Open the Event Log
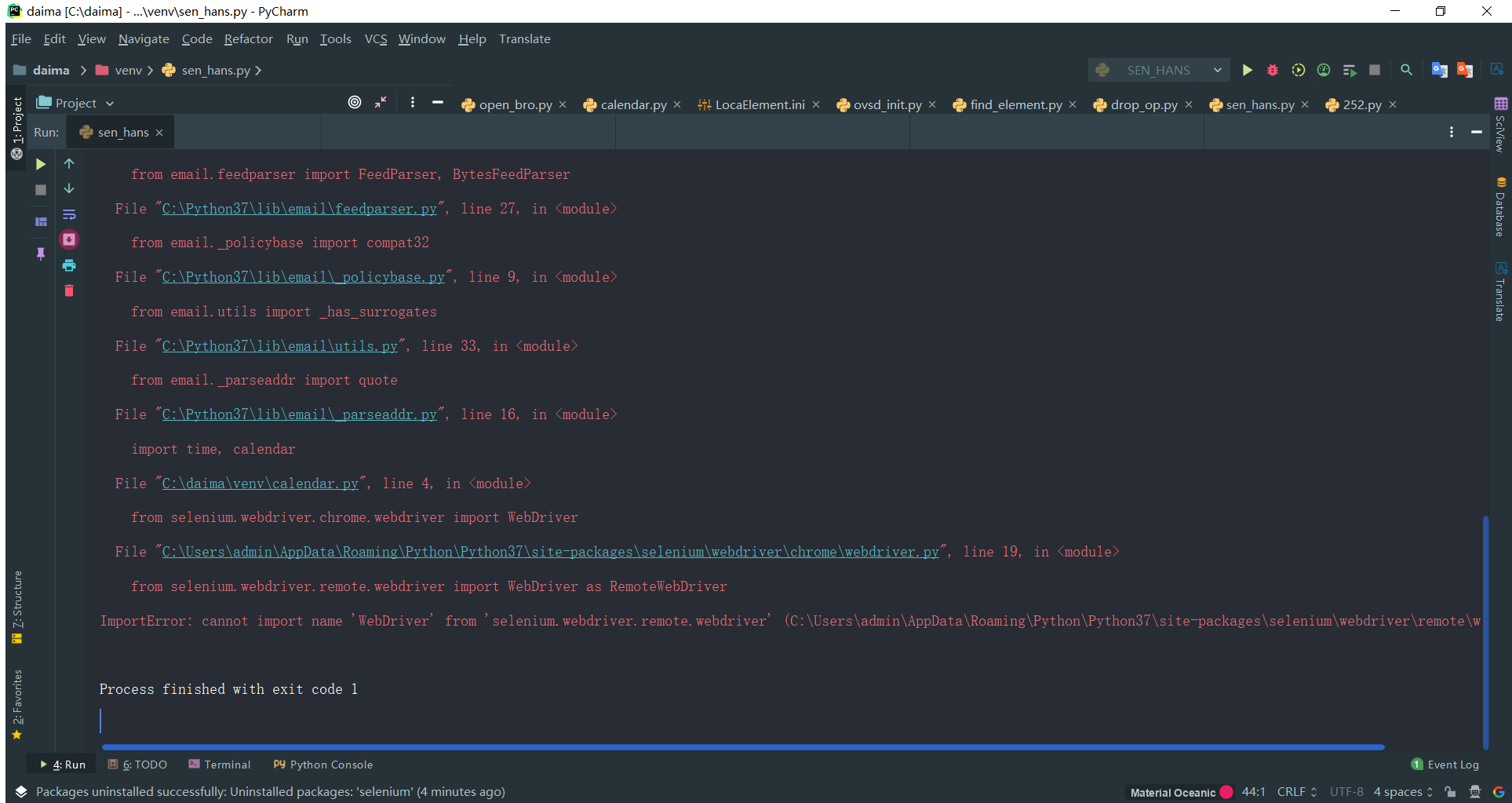Image resolution: width=1512 pixels, height=803 pixels. pos(1445,764)
